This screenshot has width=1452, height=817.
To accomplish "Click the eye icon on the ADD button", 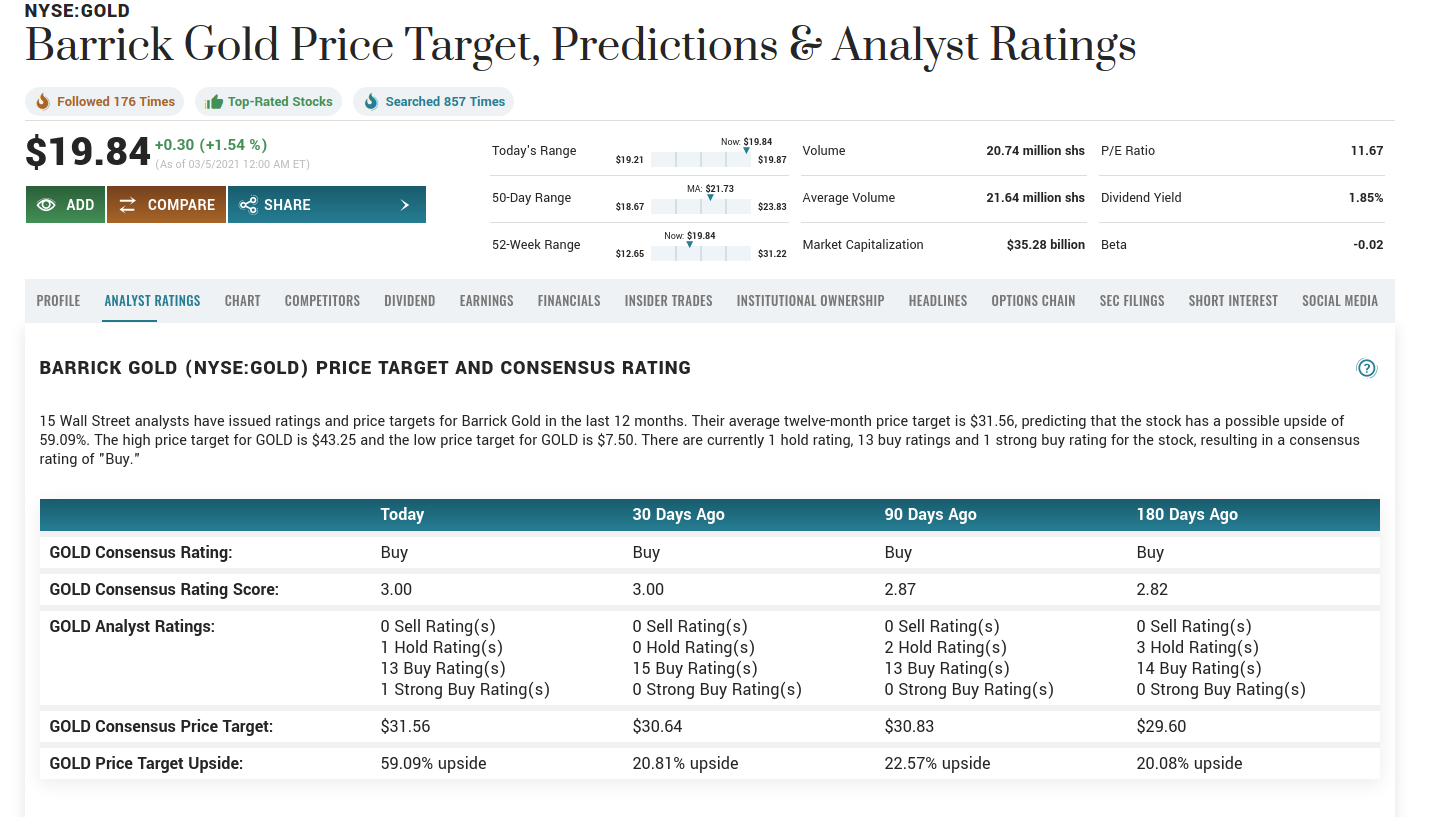I will click(x=44, y=204).
